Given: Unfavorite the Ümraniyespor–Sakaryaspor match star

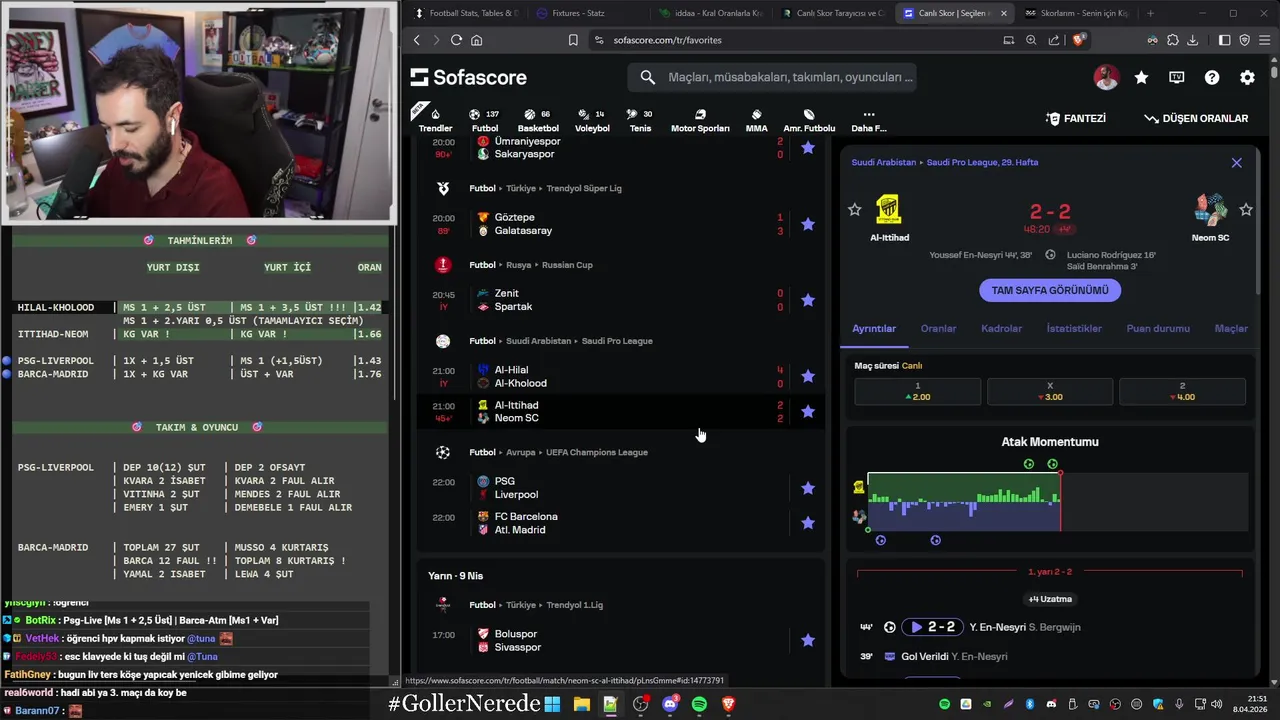Looking at the screenshot, I should [808, 148].
